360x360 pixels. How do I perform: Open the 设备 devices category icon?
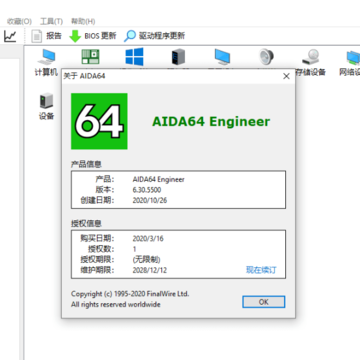tap(46, 107)
